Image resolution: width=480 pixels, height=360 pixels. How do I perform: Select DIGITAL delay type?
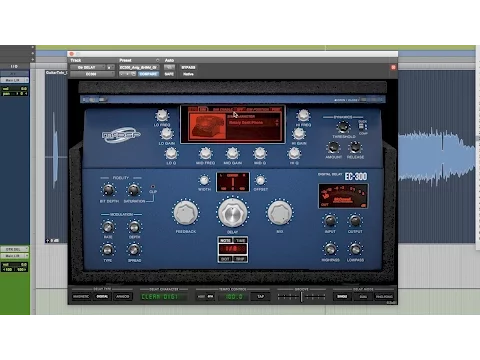pyautogui.click(x=102, y=296)
